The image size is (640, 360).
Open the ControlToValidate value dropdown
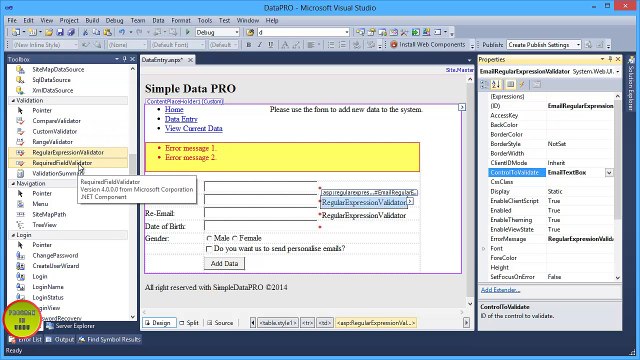(x=609, y=173)
